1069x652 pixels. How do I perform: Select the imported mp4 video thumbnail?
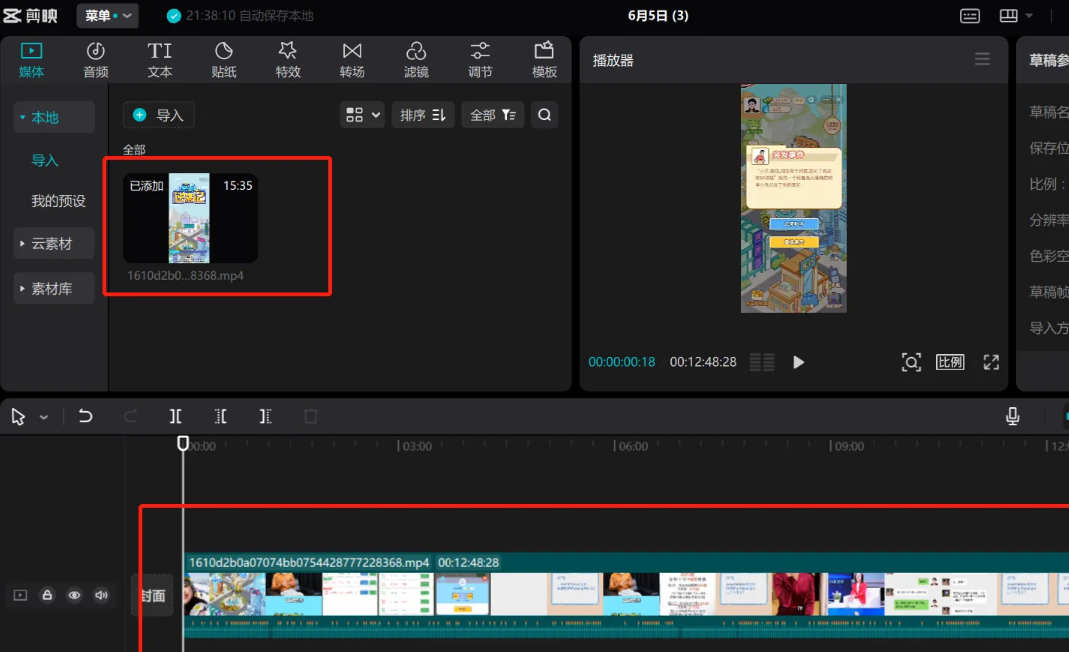point(190,218)
